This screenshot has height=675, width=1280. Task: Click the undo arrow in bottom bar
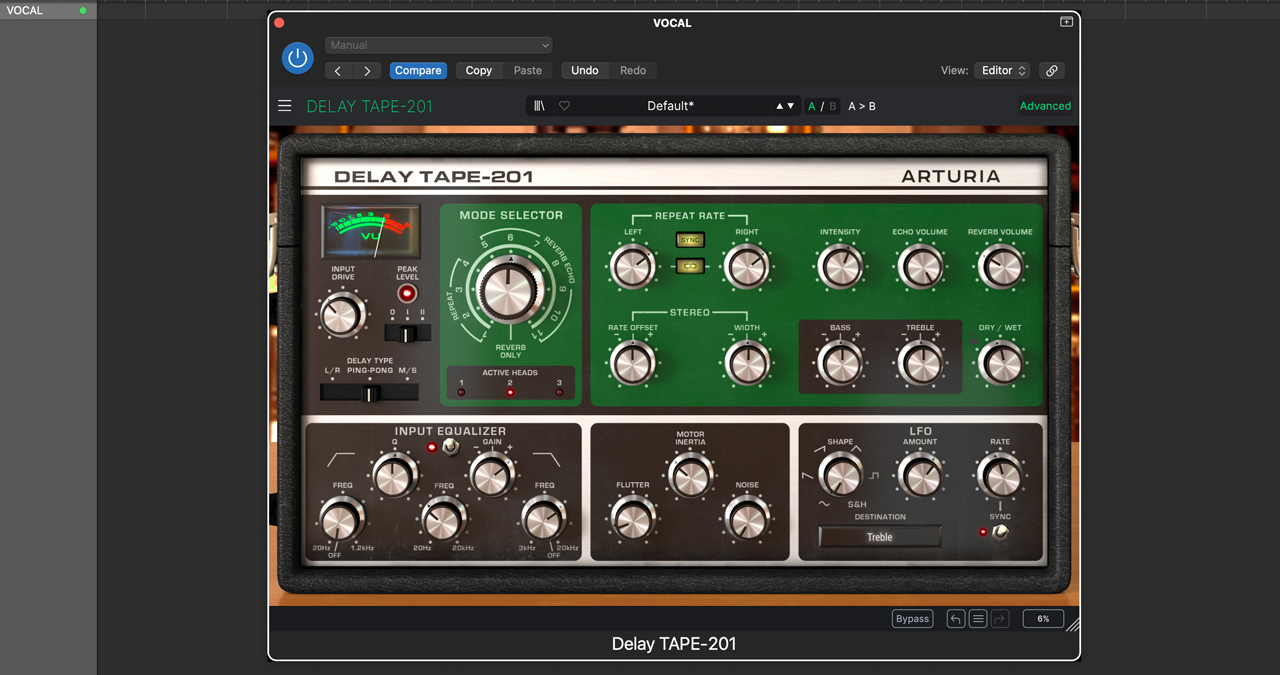pos(956,619)
